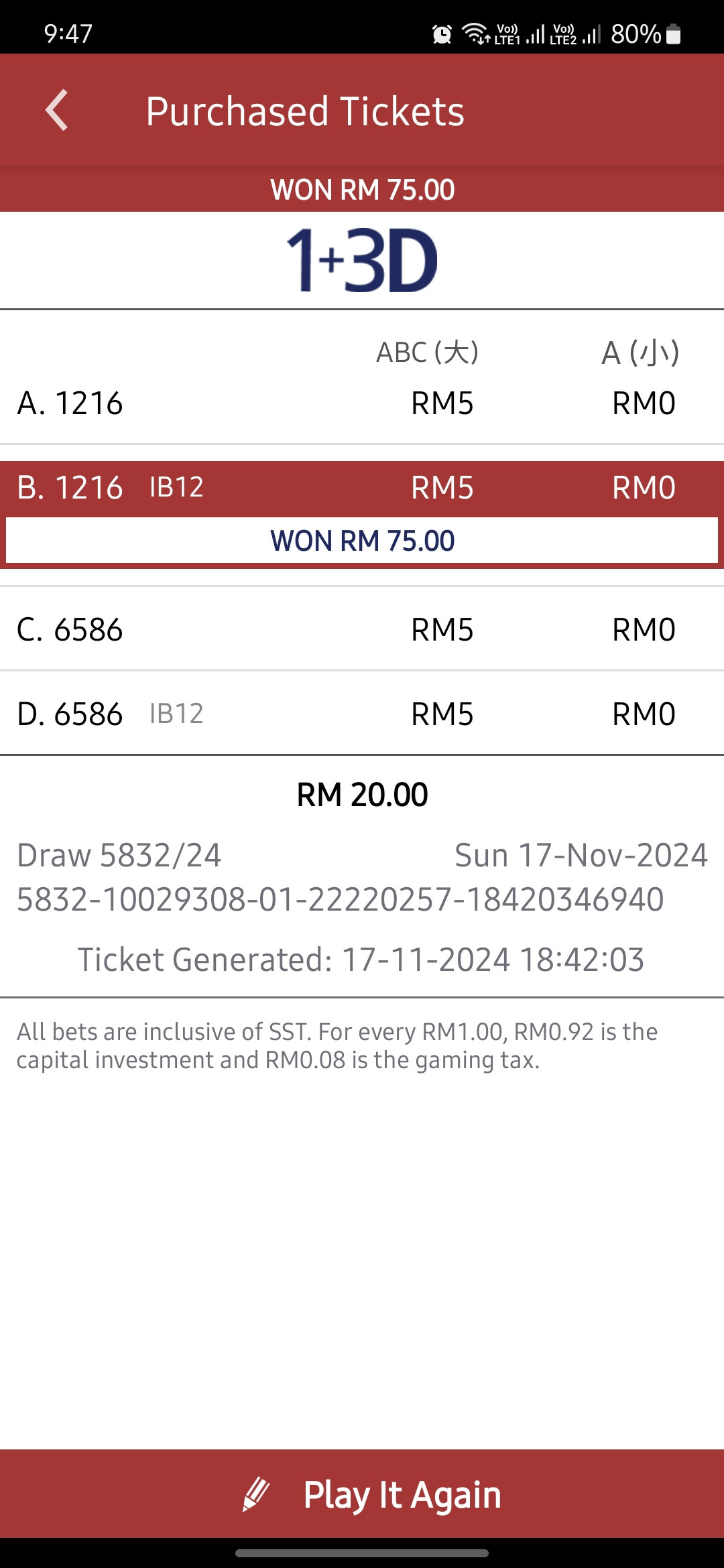Tap the back arrow icon
Viewport: 724px width, 1568px height.
click(57, 110)
